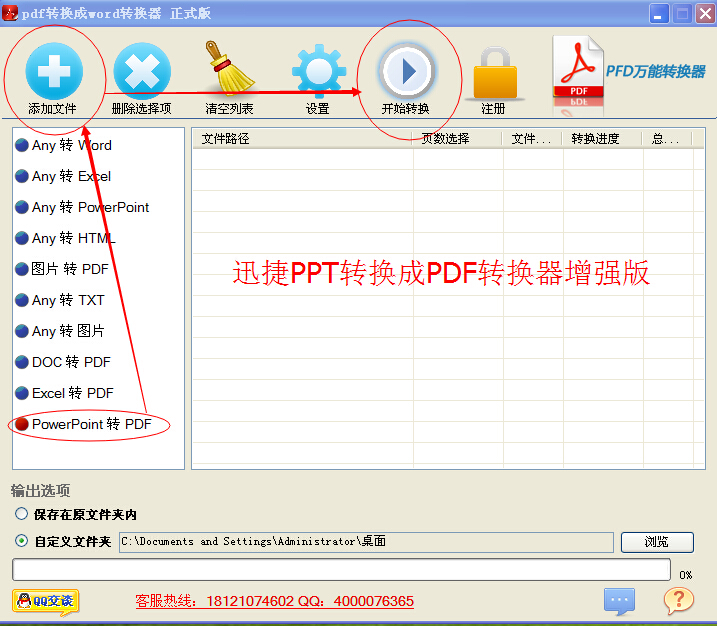
Task: Select the Any 转 图片 mode
Action: click(x=60, y=331)
